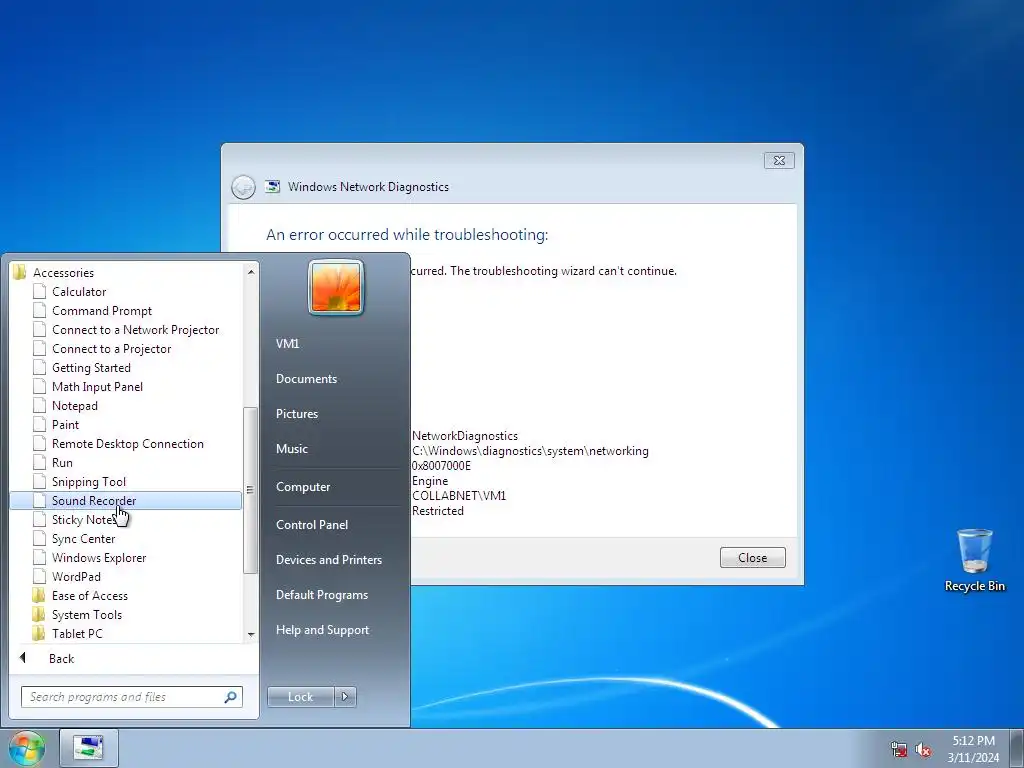
Task: Click the Network Diagnostics taskbar button
Action: [89, 748]
